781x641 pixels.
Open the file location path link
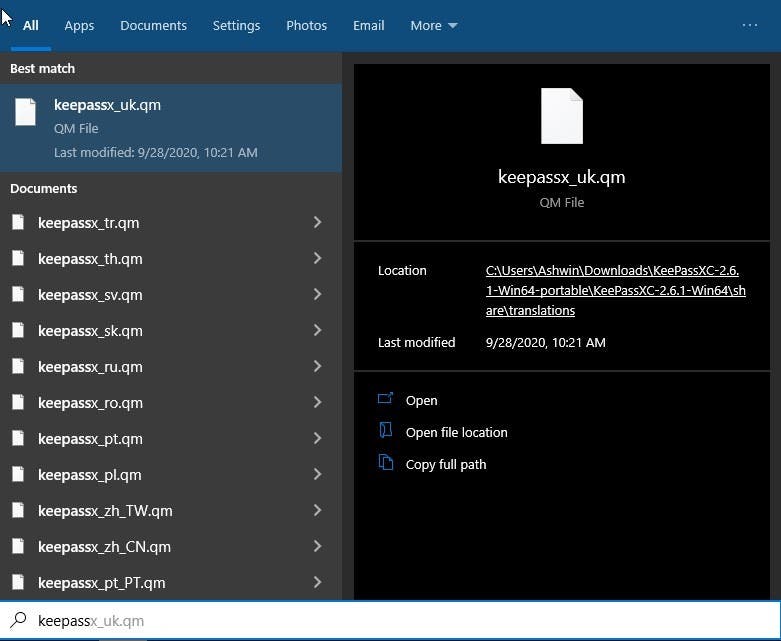point(615,290)
